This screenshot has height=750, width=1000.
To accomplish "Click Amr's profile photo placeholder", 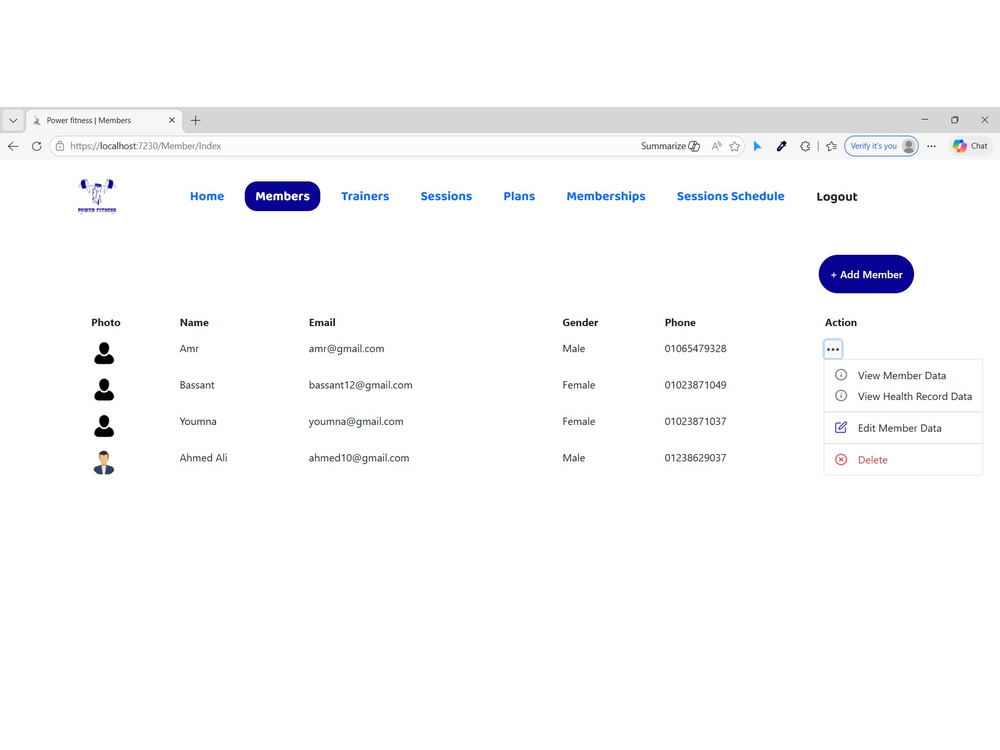I will point(104,353).
